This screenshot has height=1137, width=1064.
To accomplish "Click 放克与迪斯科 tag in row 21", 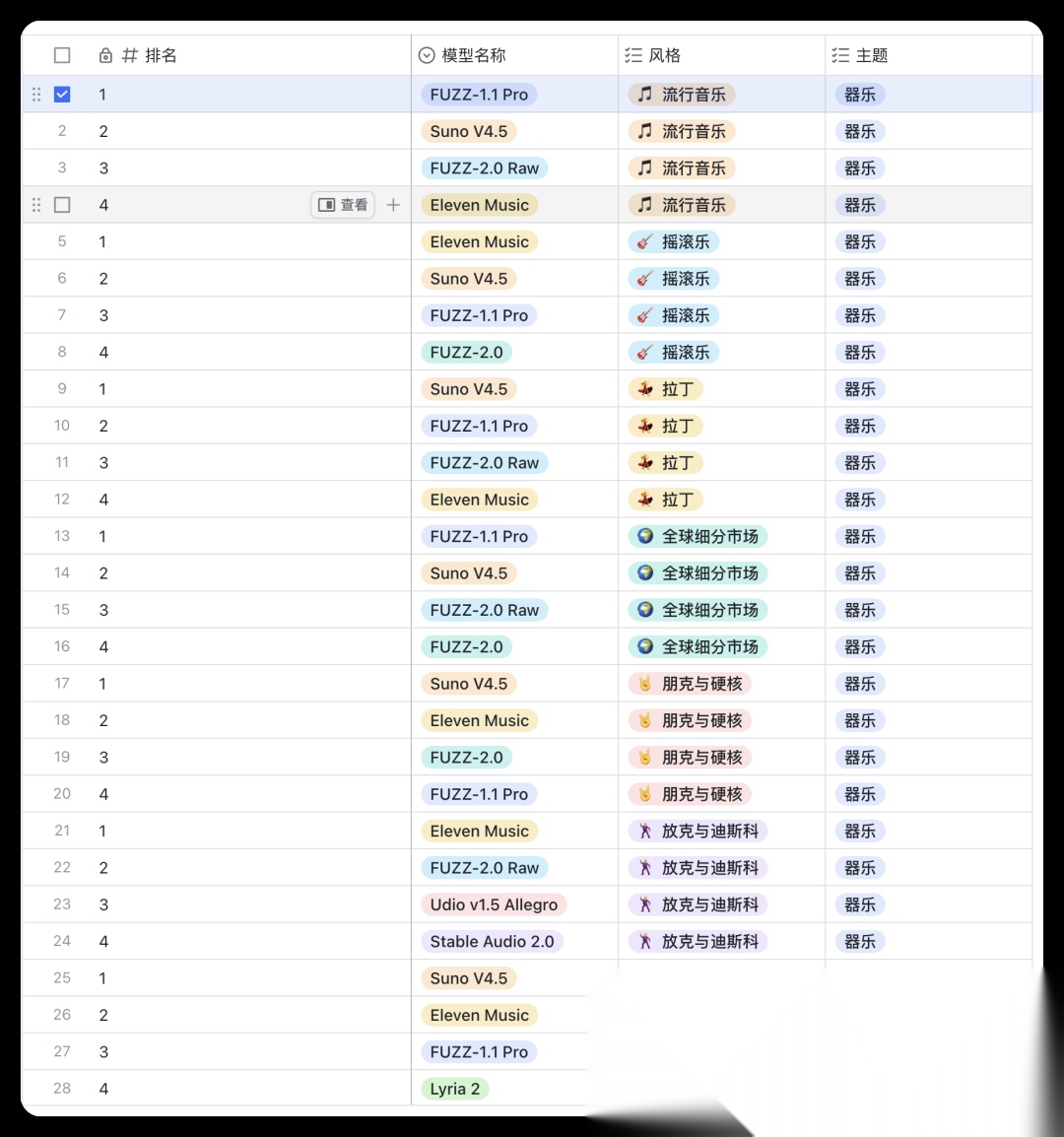I will 698,831.
